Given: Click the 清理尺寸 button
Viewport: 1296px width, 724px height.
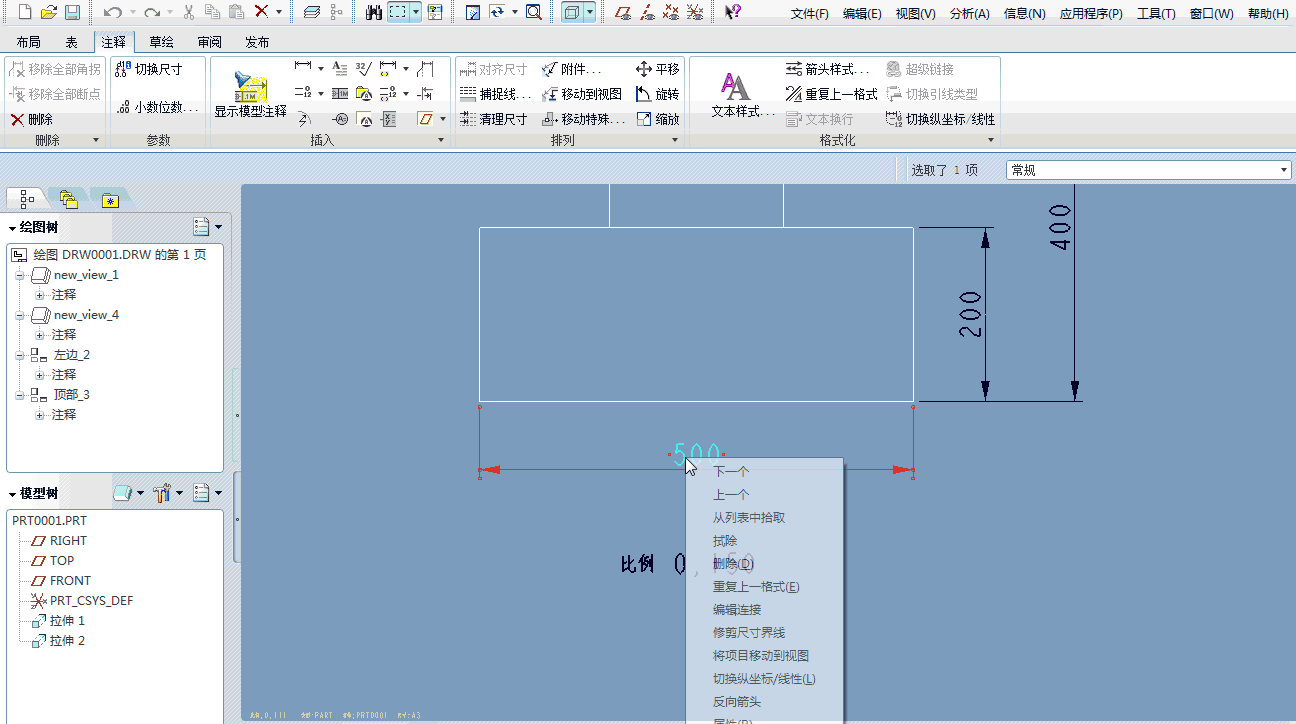Looking at the screenshot, I should [494, 119].
